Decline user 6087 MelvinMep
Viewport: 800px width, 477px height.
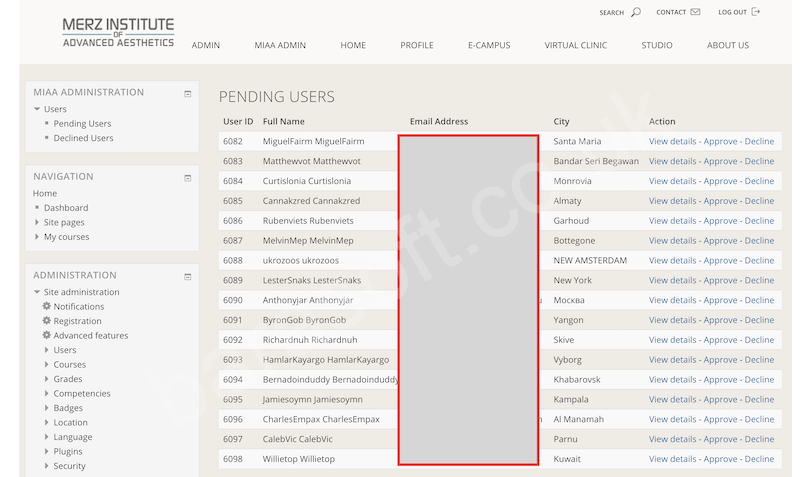tap(759, 241)
